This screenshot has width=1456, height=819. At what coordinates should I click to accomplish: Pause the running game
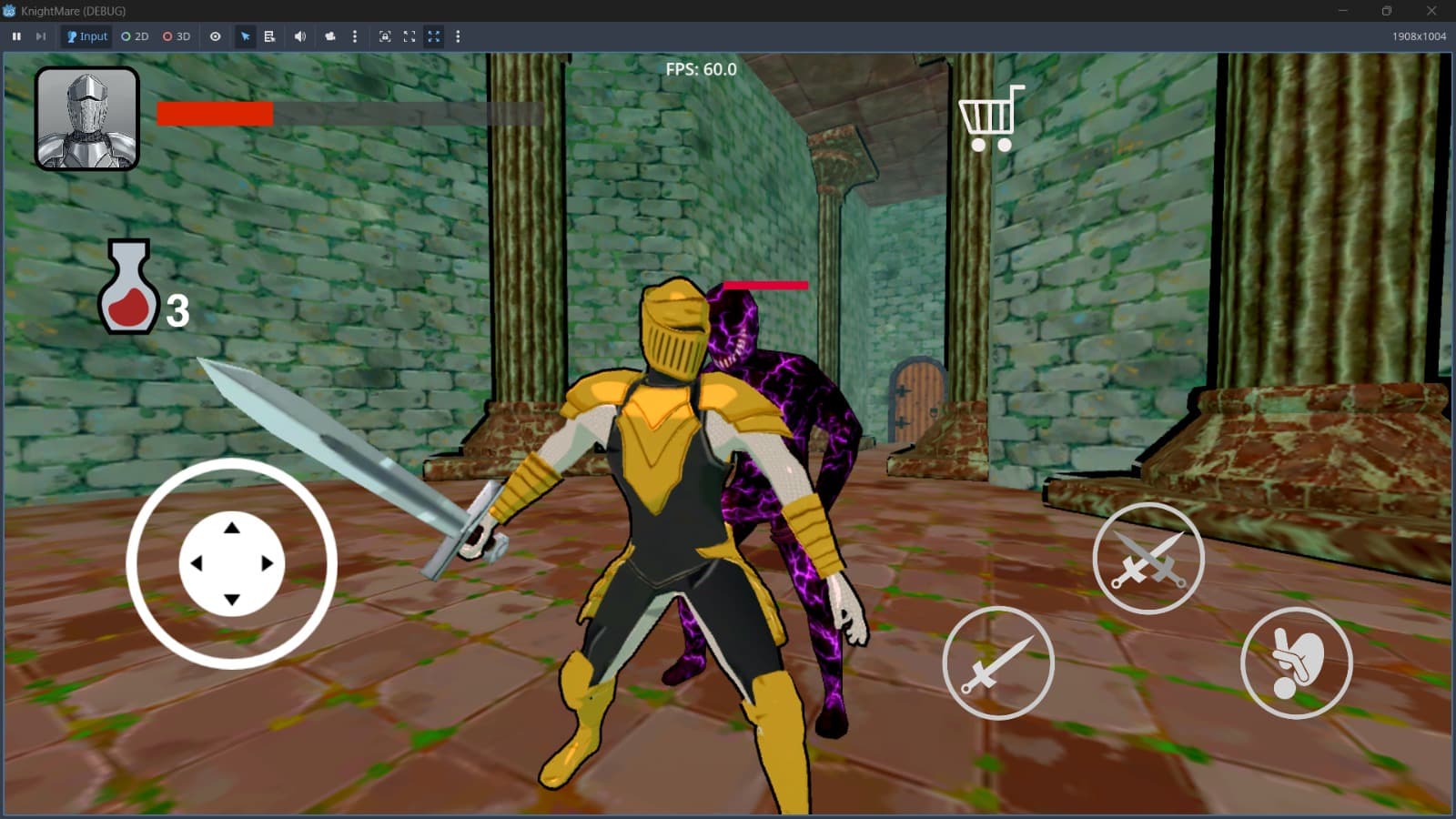pos(16,36)
